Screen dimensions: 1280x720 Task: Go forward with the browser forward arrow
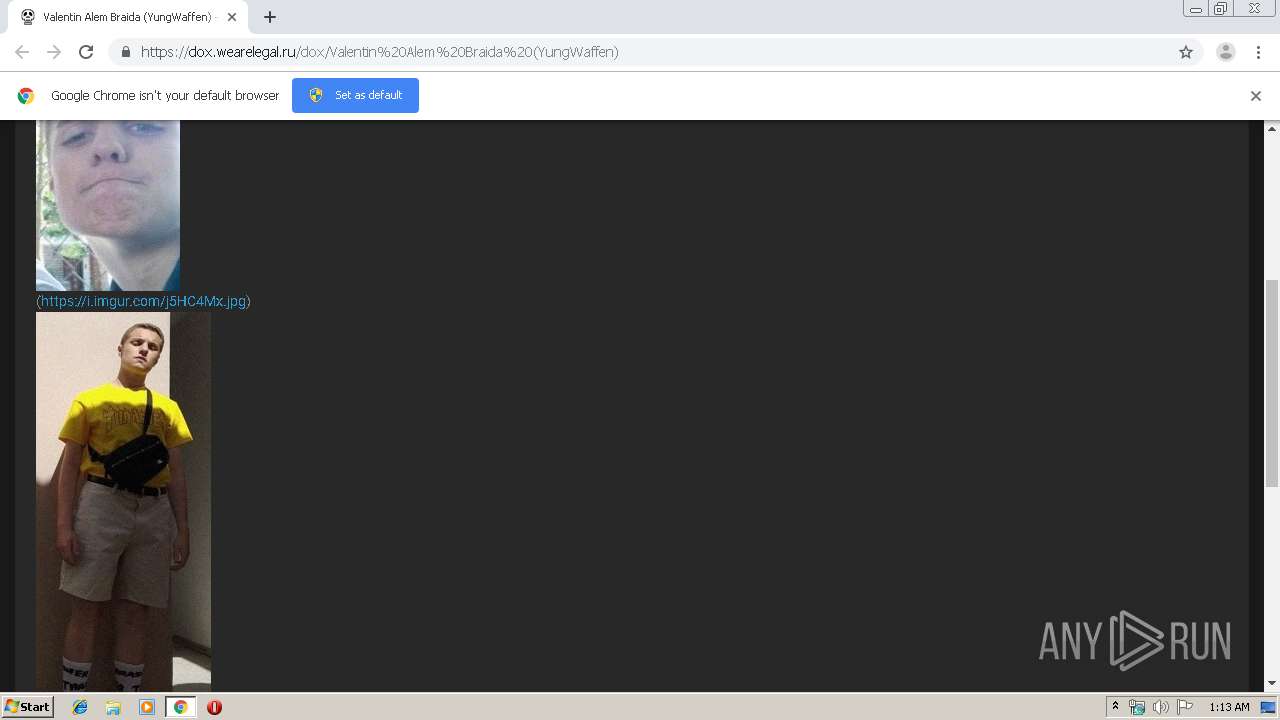point(54,52)
